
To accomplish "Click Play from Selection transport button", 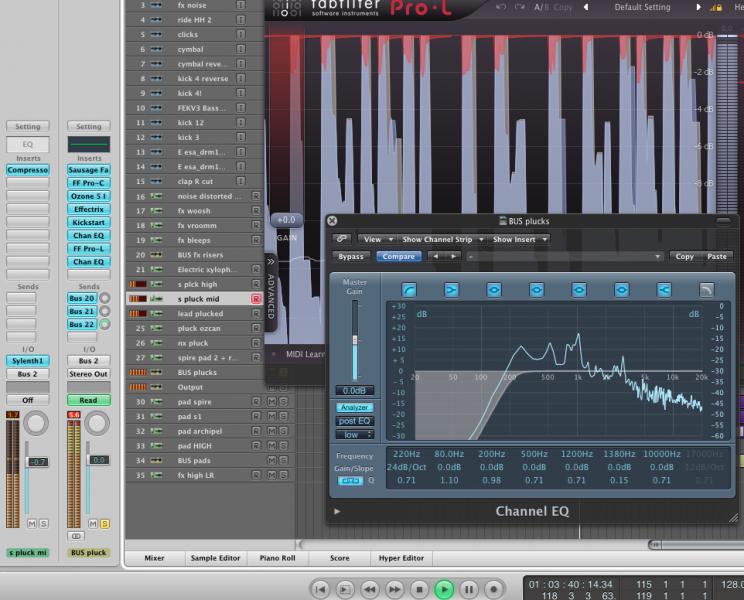I will [x=345, y=590].
